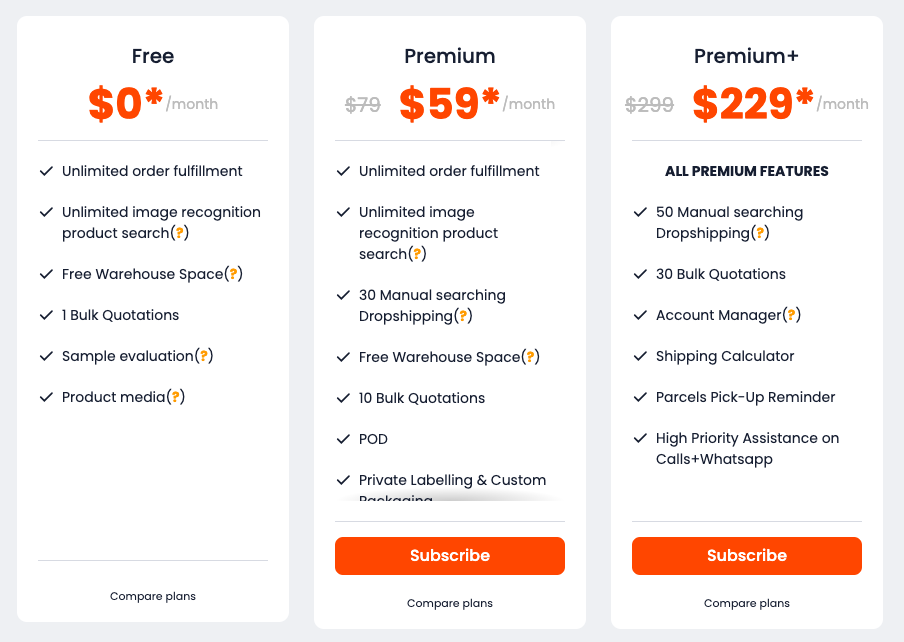Click help icon for 30 Manual searching Dropshipping
This screenshot has width=904, height=642.
[x=463, y=316]
